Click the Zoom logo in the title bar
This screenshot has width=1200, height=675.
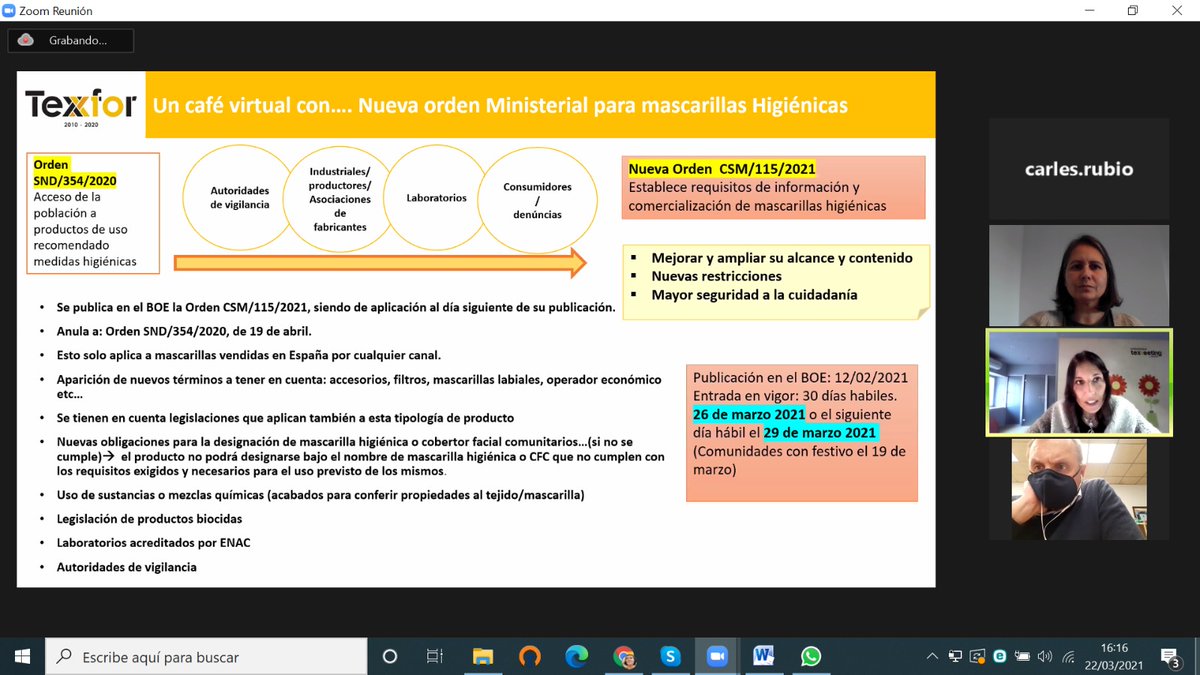click(11, 11)
